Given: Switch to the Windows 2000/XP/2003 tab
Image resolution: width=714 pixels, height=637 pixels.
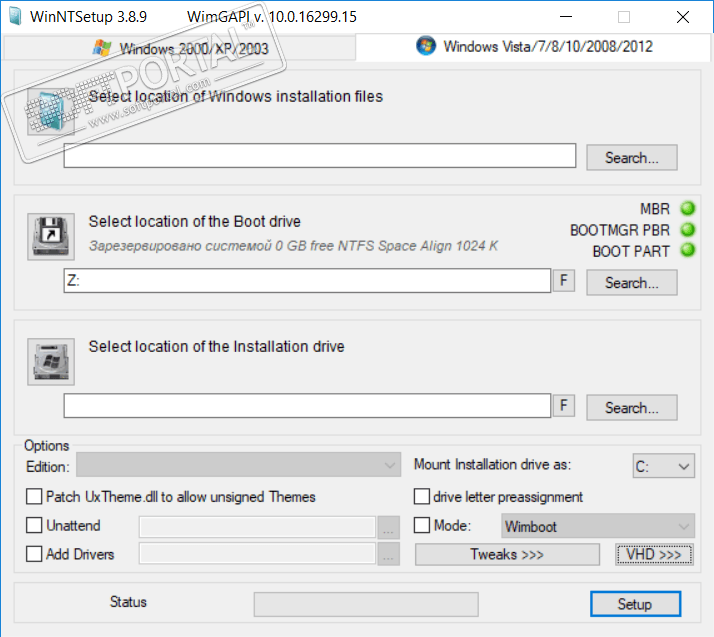Looking at the screenshot, I should click(180, 48).
